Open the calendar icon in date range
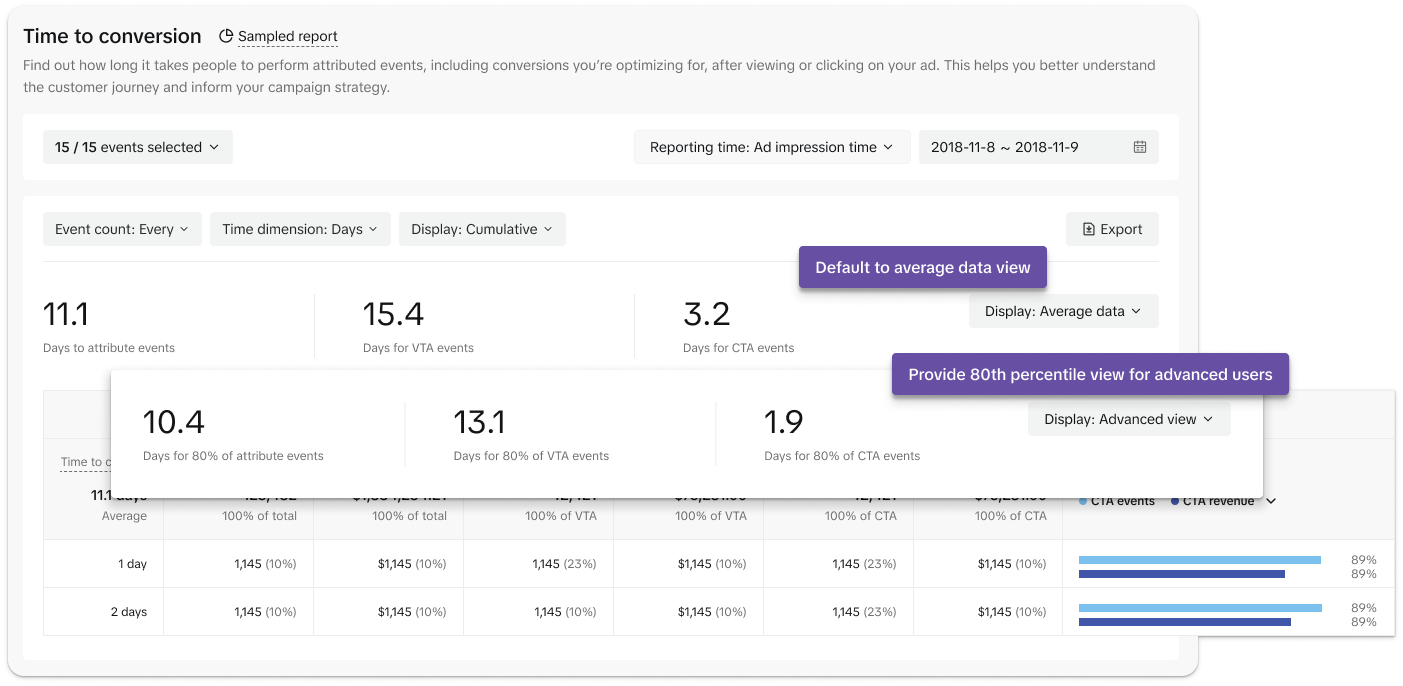Image resolution: width=1403 pixels, height=686 pixels. point(1139,147)
